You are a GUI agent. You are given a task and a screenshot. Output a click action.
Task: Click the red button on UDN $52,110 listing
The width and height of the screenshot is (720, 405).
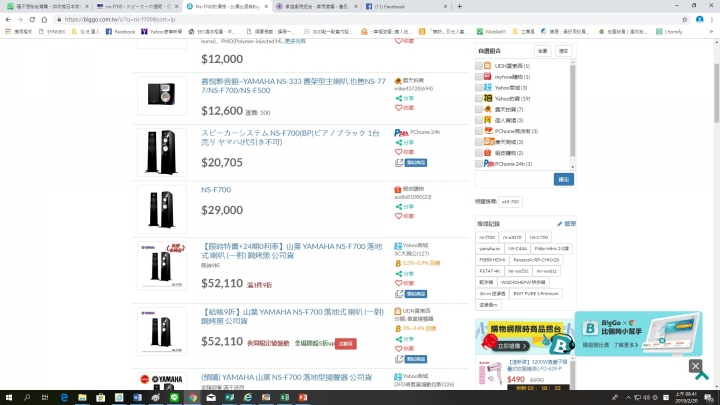pos(345,343)
